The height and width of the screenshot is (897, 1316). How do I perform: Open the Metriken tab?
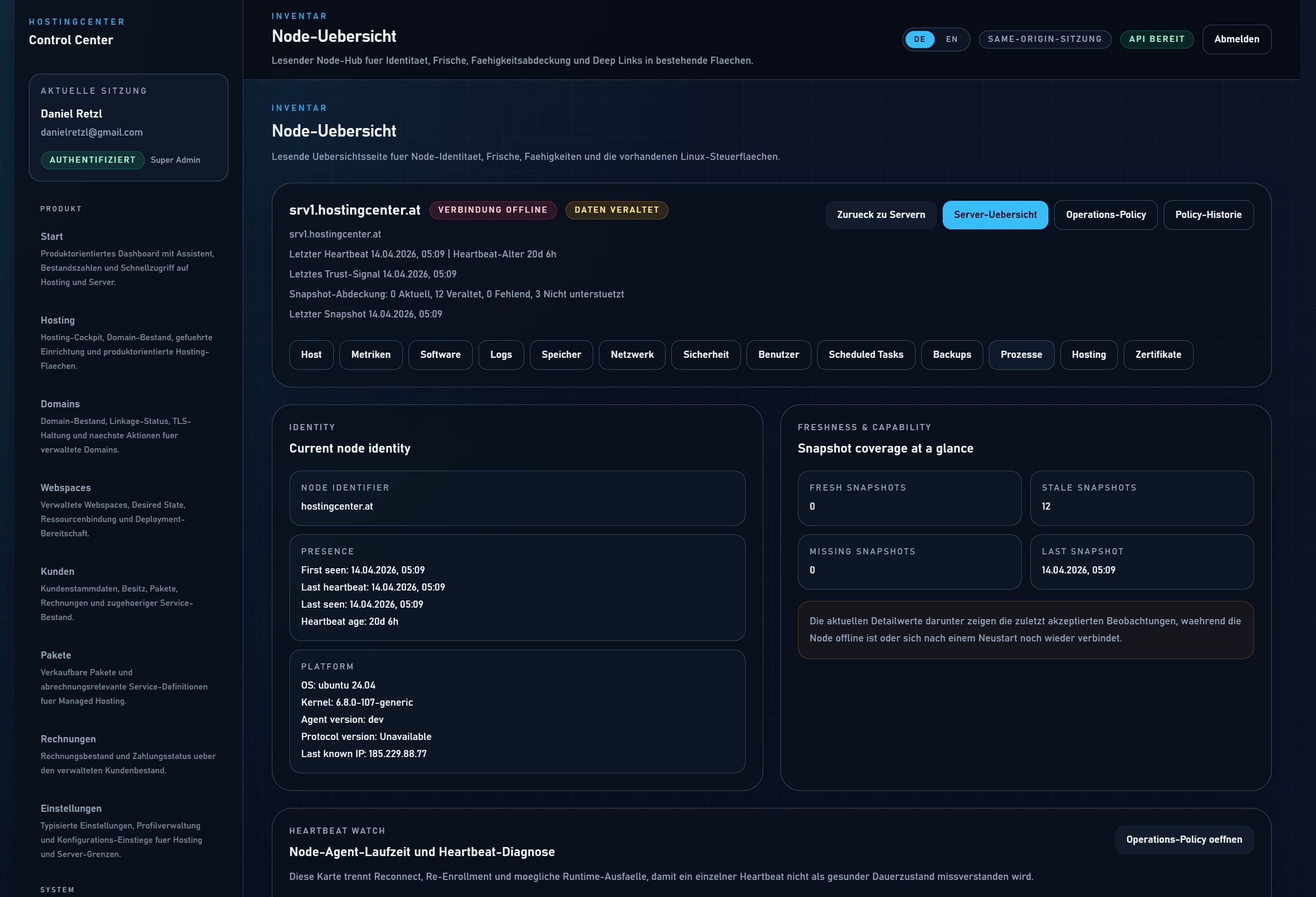click(x=371, y=354)
